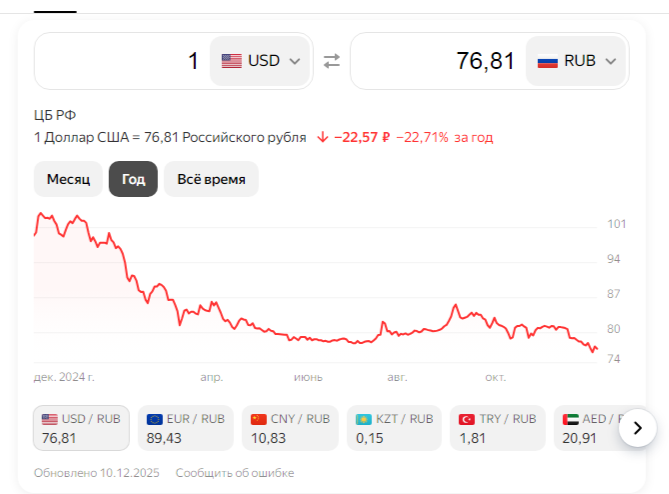Expand the RUB currency dropdown chevron
This screenshot has height=494, width=669.
click(x=610, y=61)
